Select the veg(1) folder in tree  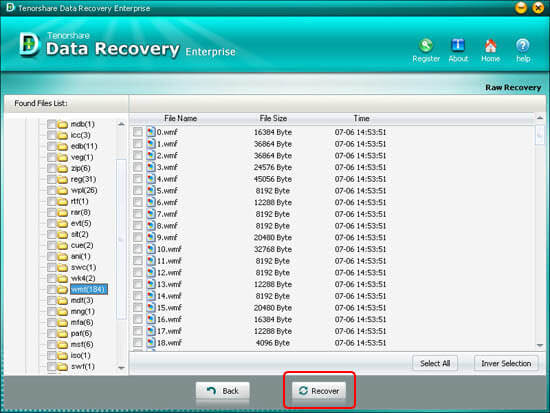82,157
